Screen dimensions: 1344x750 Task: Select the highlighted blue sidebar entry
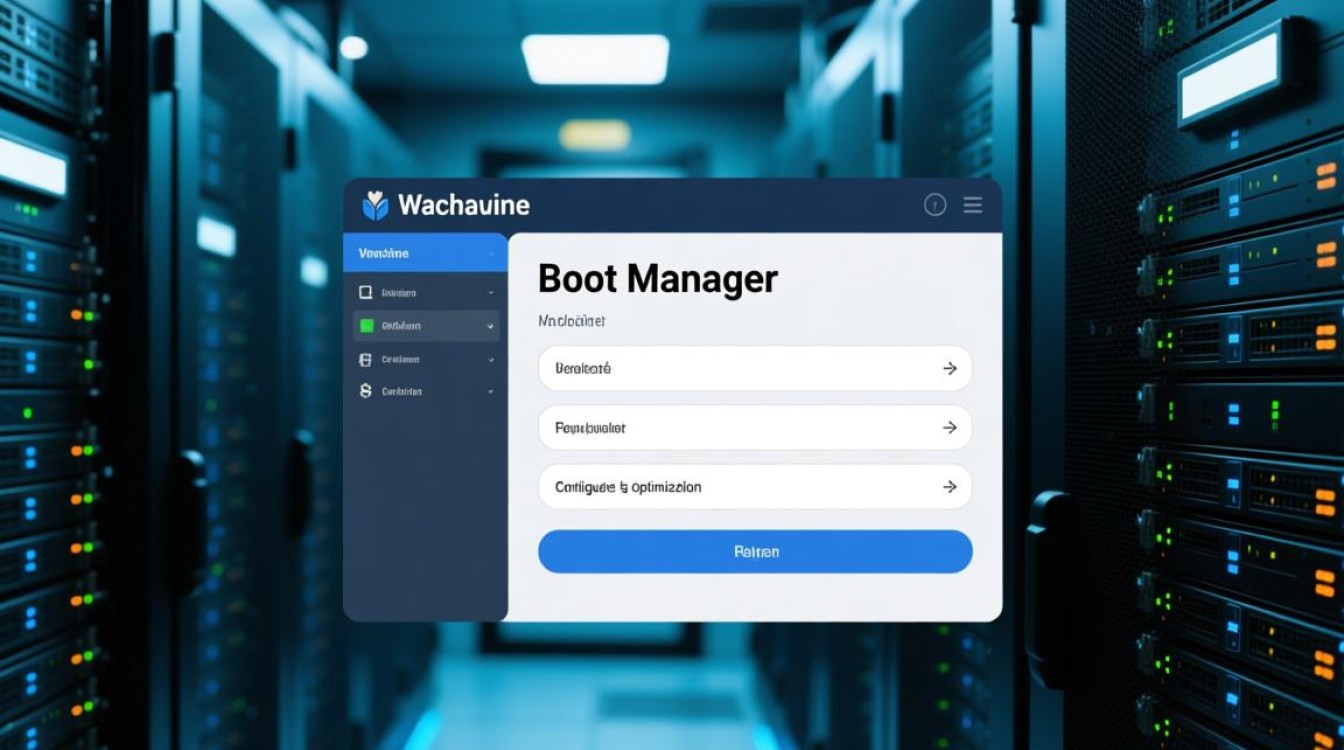tap(420, 253)
